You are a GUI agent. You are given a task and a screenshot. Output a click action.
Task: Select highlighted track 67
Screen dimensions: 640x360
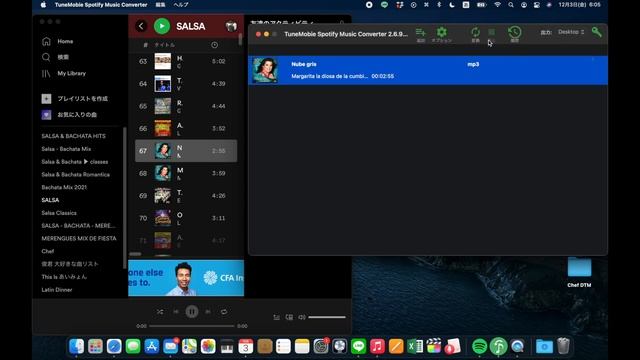pyautogui.click(x=186, y=151)
